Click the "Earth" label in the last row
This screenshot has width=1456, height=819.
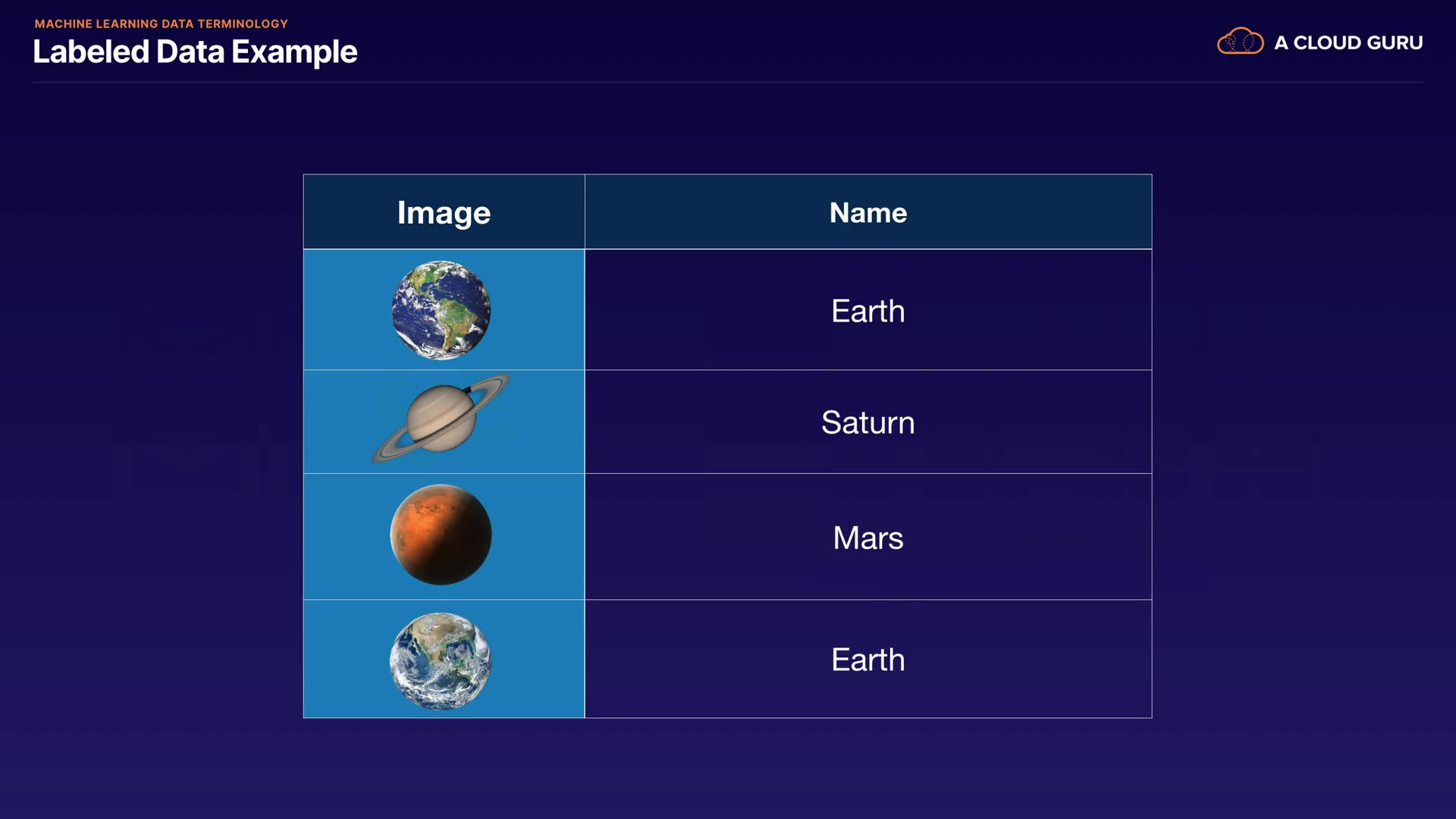point(868,660)
